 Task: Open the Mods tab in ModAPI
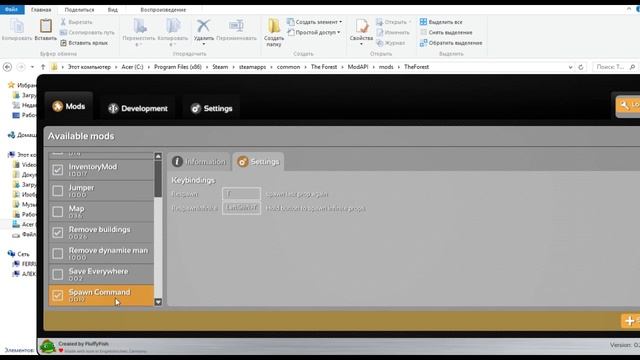click(x=69, y=106)
